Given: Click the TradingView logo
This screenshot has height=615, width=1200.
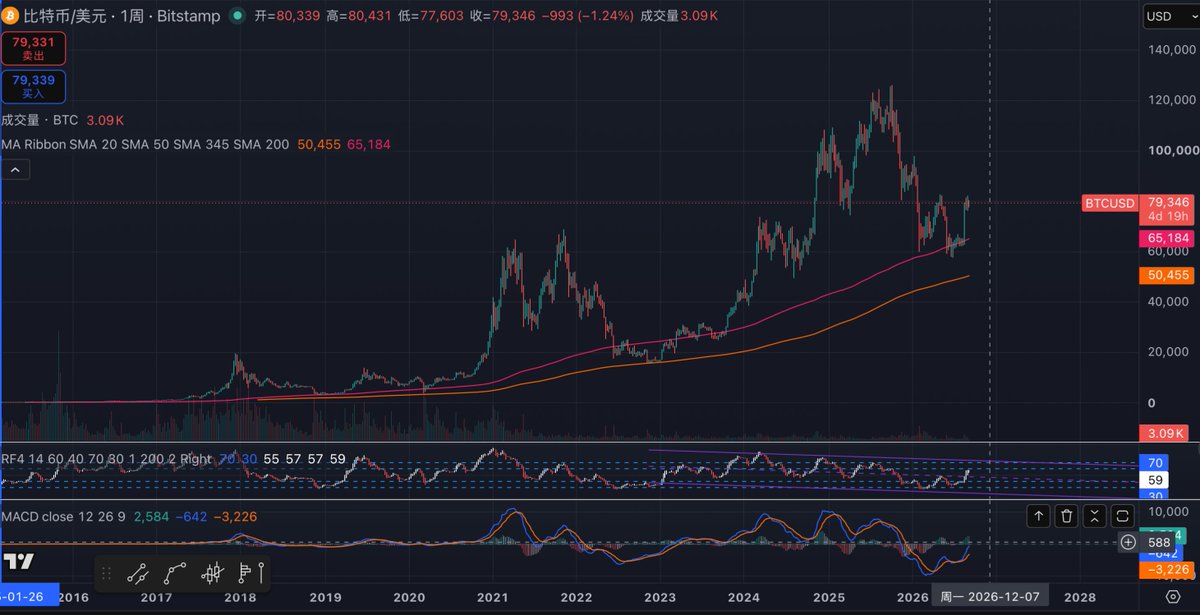Looking at the screenshot, I should [x=20, y=561].
